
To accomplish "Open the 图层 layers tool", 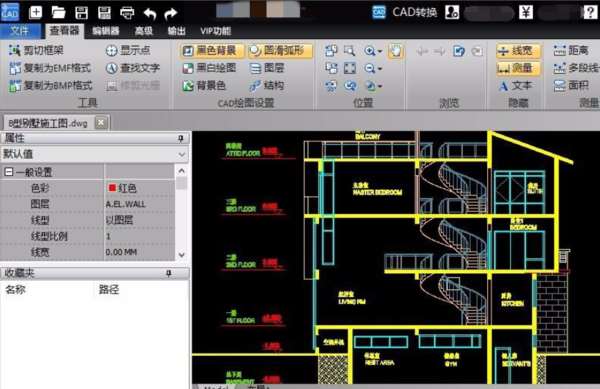I will click(267, 68).
